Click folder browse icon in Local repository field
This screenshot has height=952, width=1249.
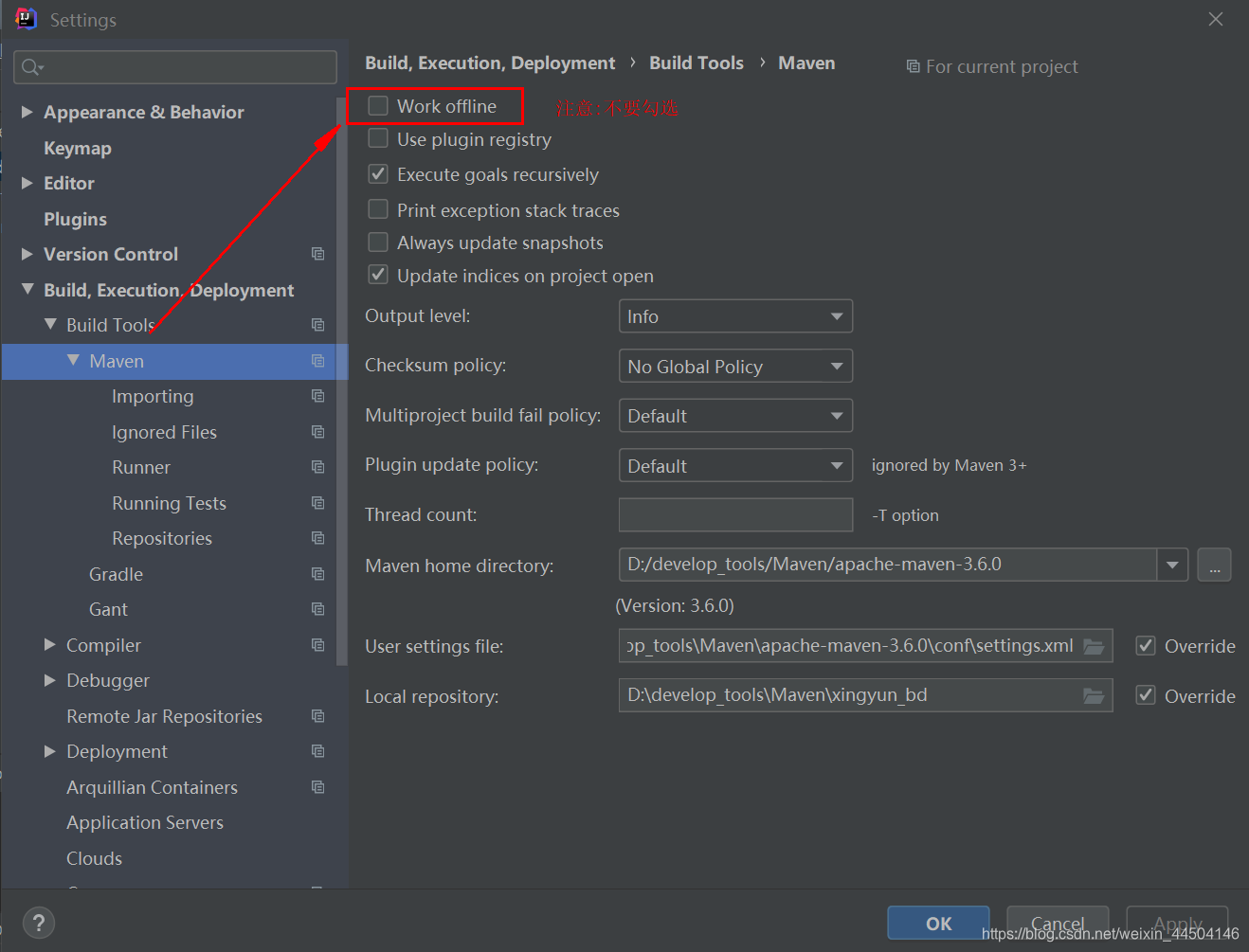pyautogui.click(x=1094, y=696)
